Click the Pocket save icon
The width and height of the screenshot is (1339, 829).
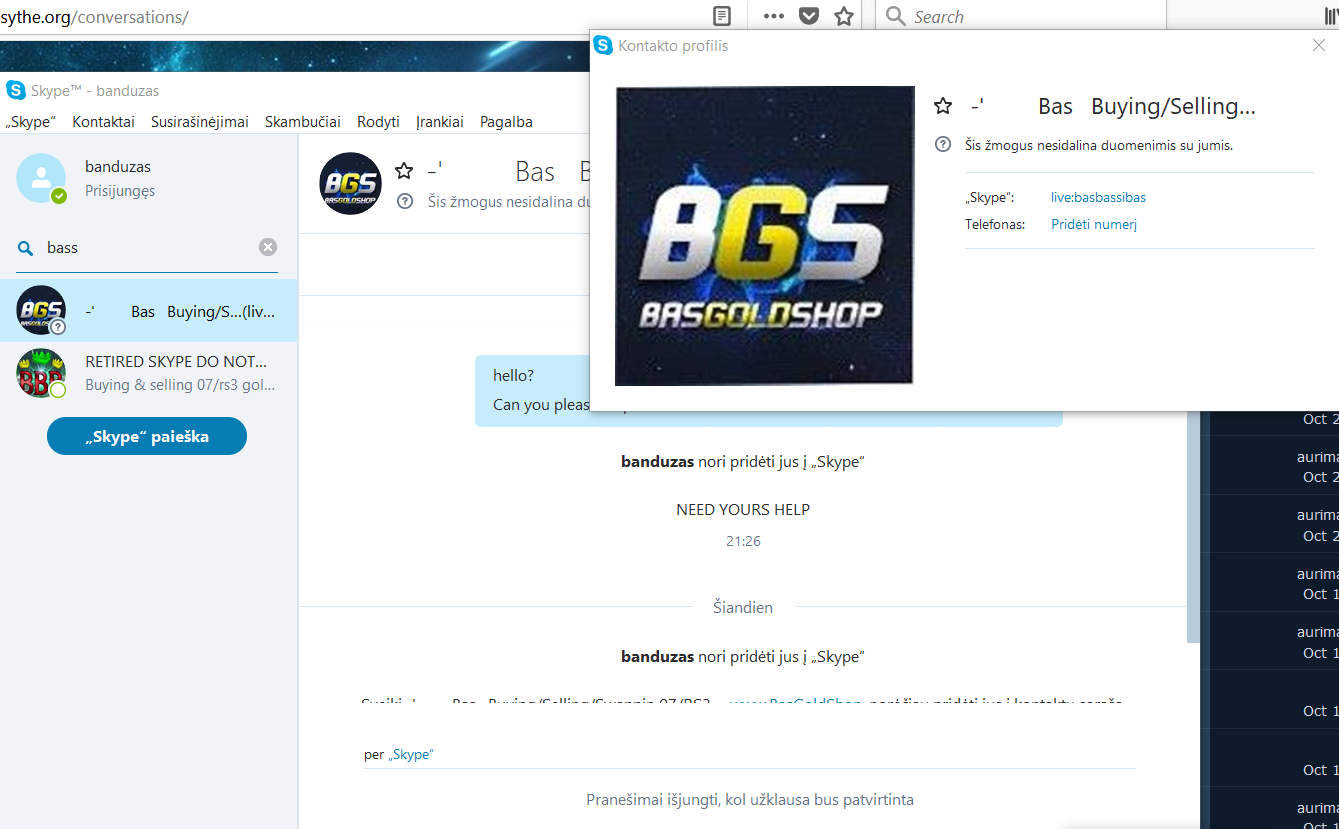point(809,16)
